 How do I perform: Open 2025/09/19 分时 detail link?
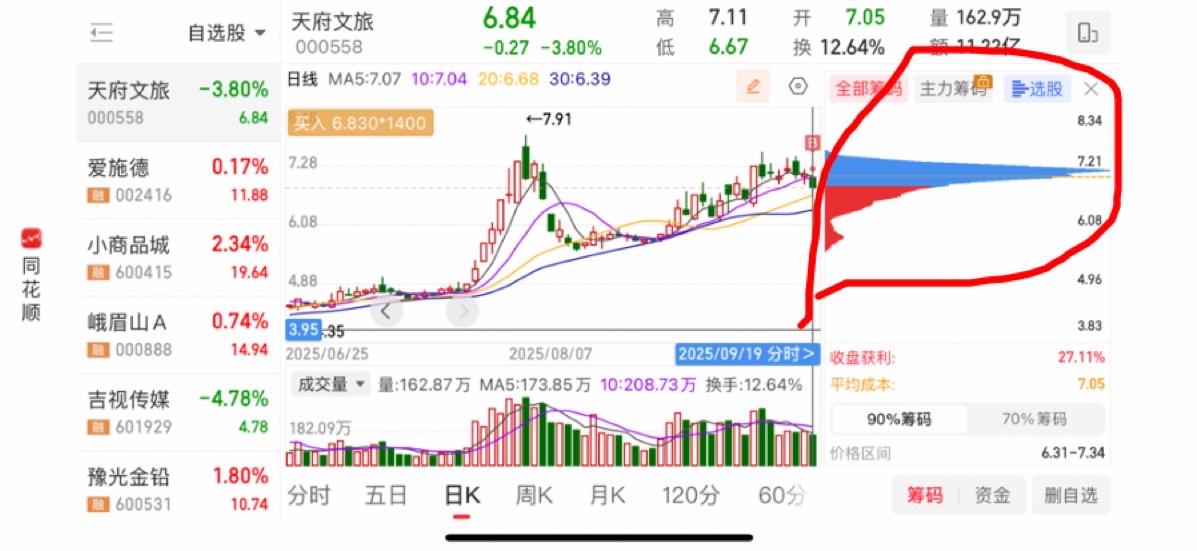coord(747,355)
